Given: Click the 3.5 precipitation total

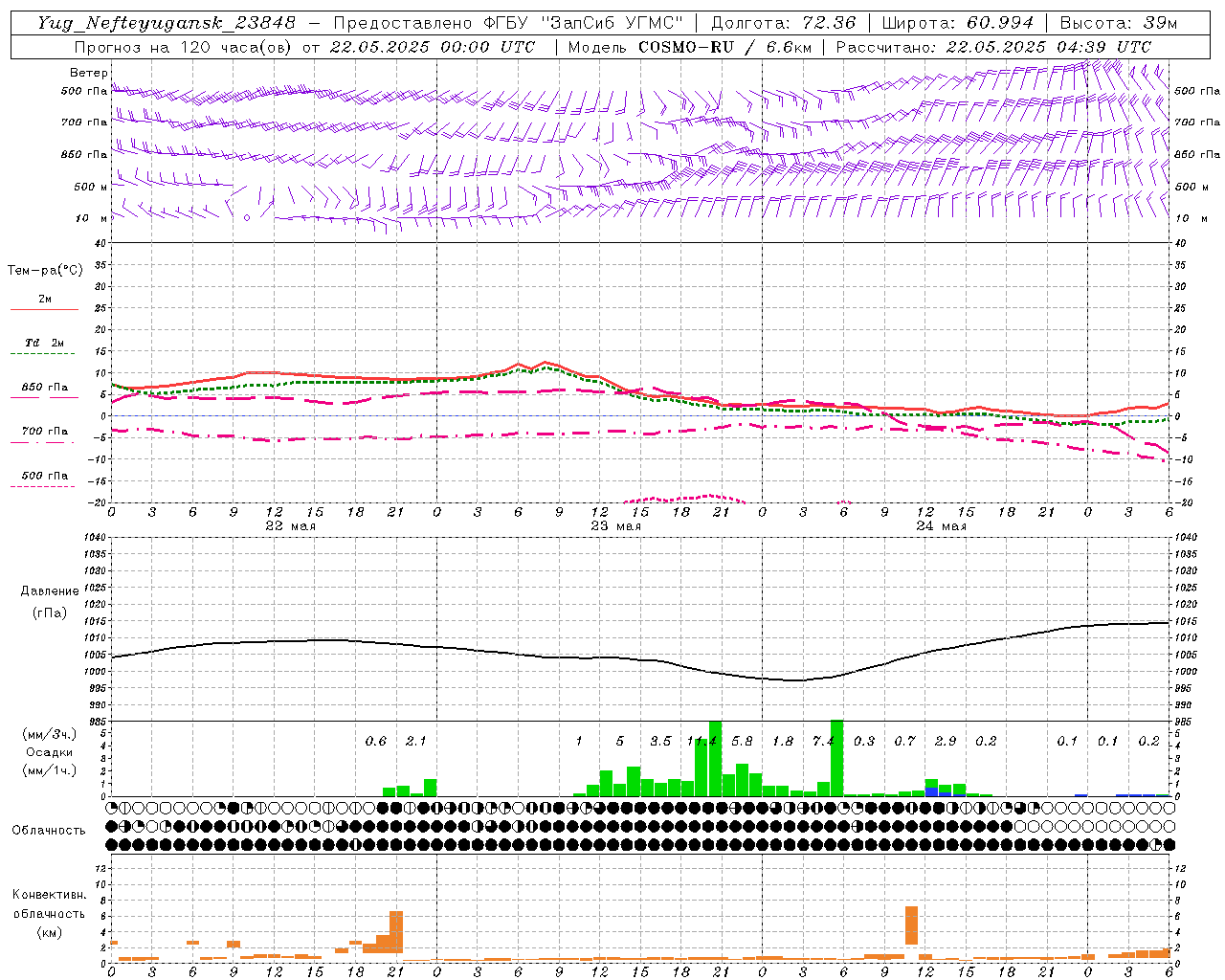Looking at the screenshot, I should coord(660,742).
